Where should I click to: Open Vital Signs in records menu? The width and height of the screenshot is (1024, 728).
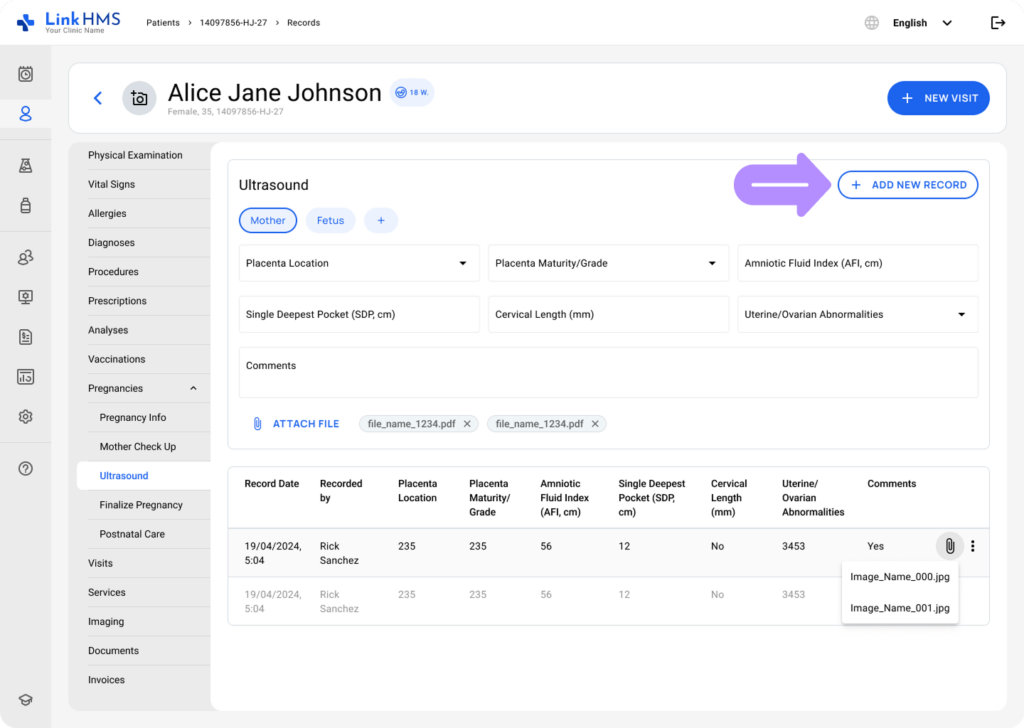pyautogui.click(x=111, y=185)
